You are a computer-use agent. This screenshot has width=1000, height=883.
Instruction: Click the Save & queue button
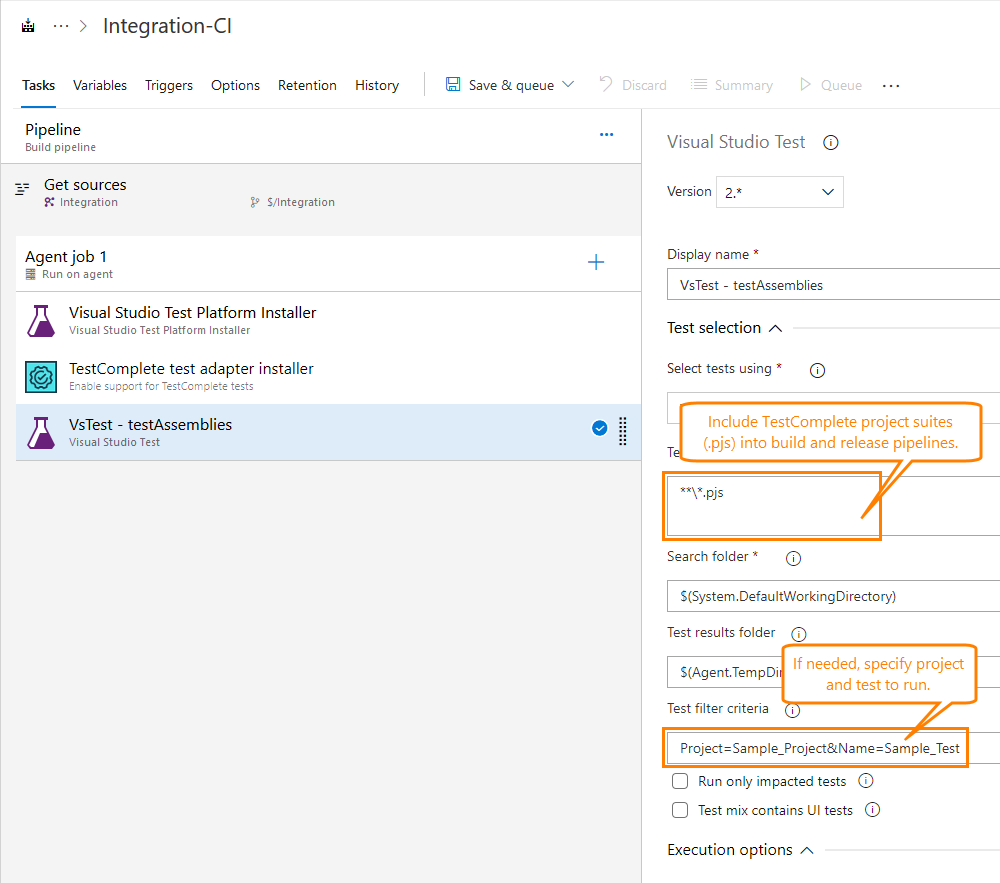(x=510, y=86)
